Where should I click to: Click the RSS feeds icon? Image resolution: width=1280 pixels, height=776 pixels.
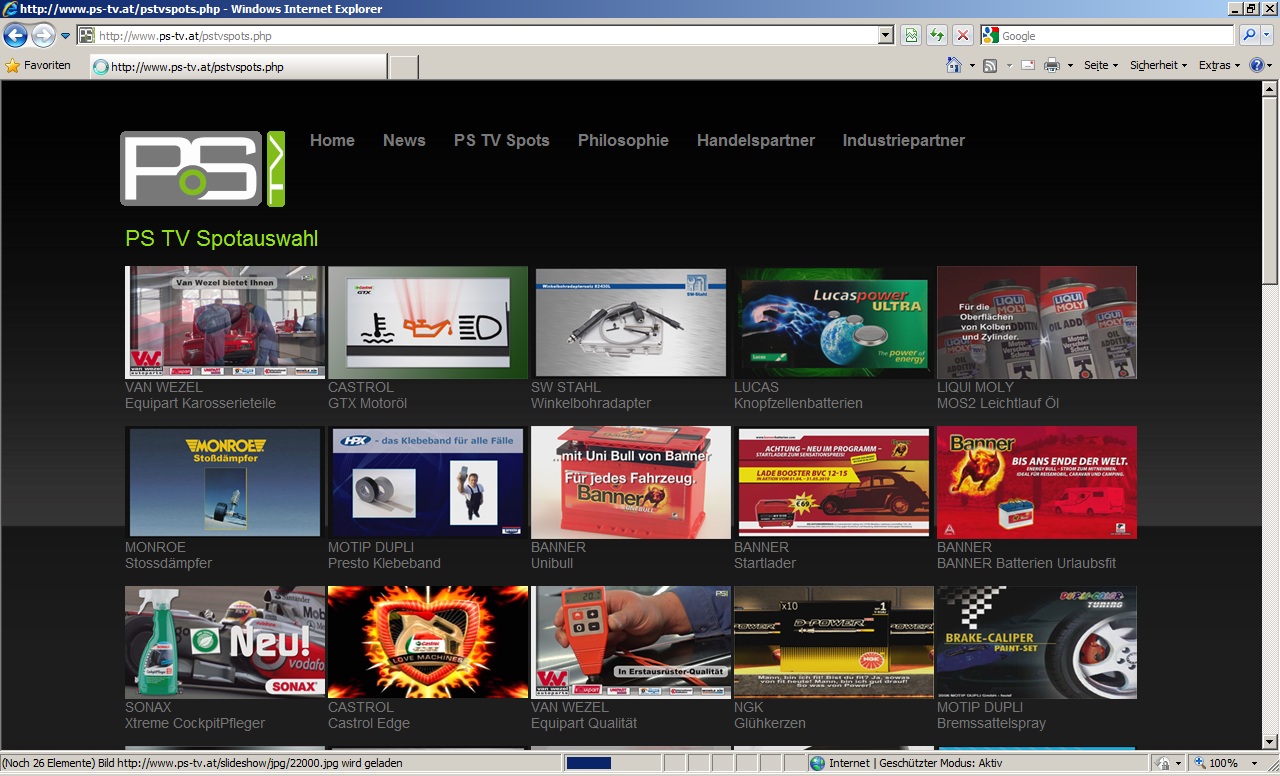[990, 66]
